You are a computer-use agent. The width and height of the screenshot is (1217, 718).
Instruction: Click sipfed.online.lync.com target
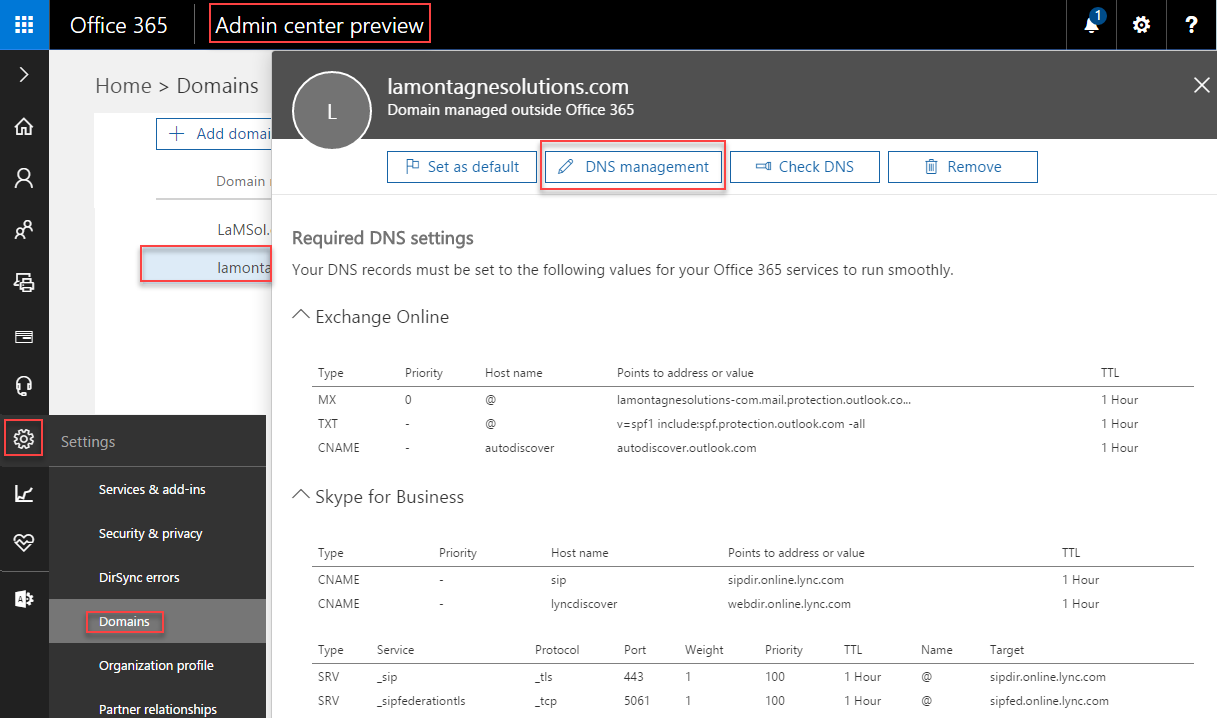[1049, 701]
